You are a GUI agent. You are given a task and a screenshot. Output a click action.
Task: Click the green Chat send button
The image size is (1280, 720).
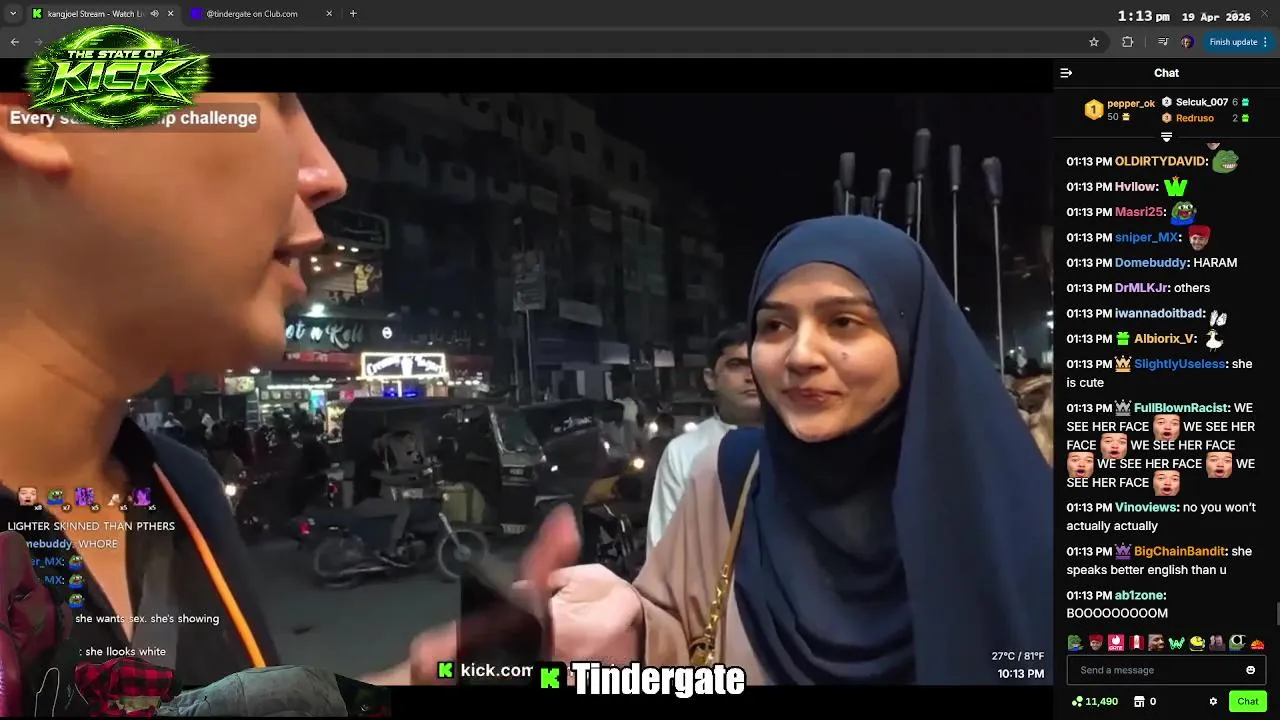[x=1247, y=702]
